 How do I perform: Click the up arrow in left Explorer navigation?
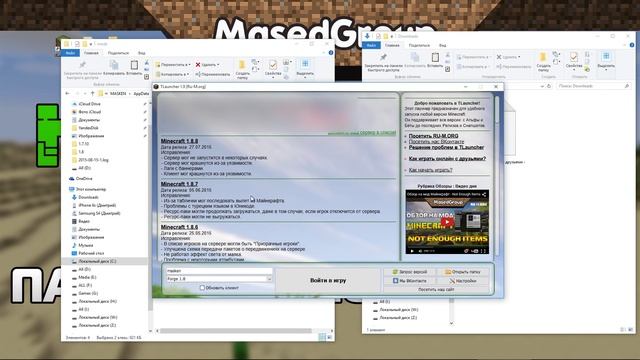click(x=92, y=93)
